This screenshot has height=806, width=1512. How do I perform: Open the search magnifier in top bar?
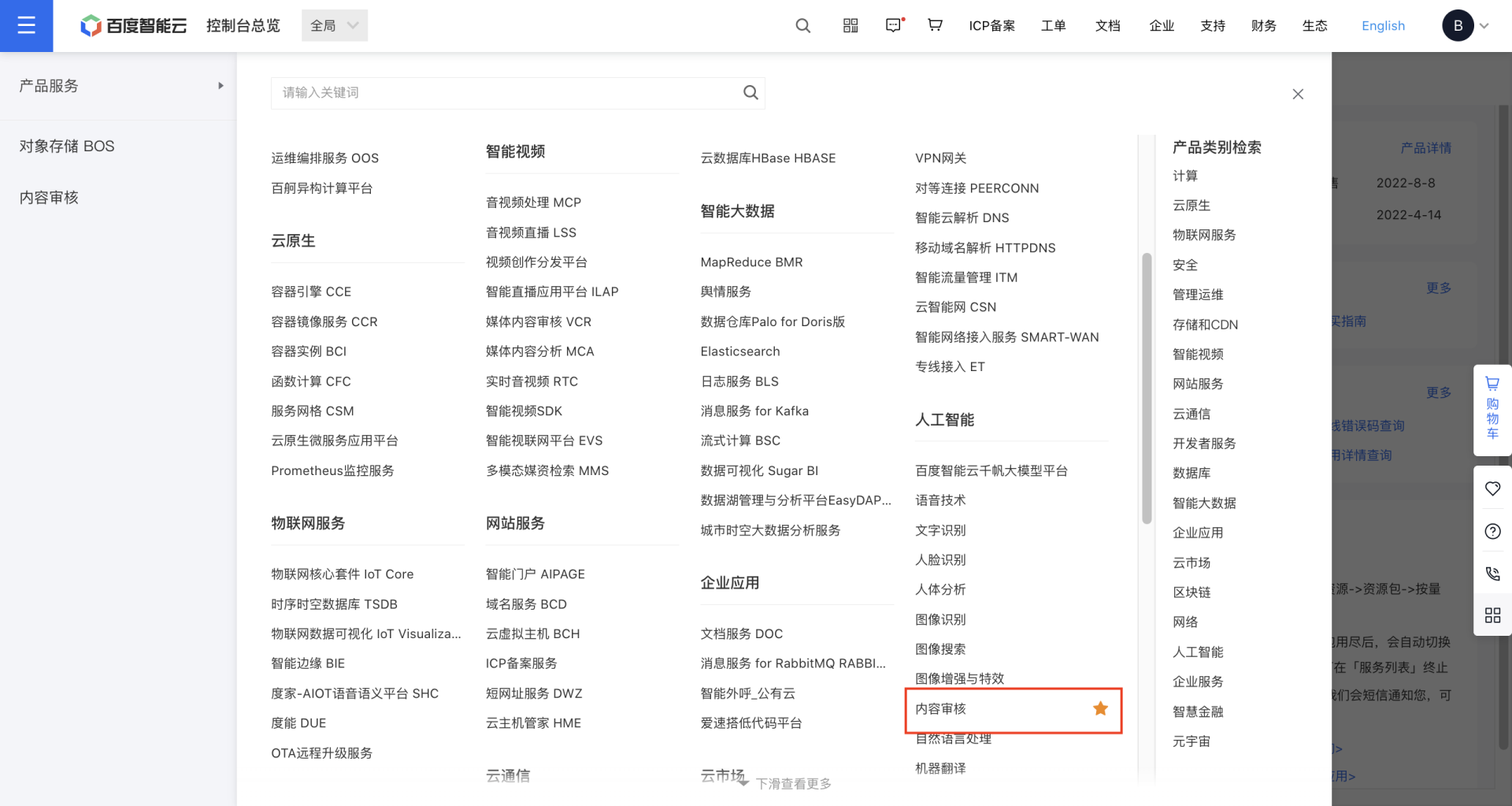pyautogui.click(x=802, y=25)
